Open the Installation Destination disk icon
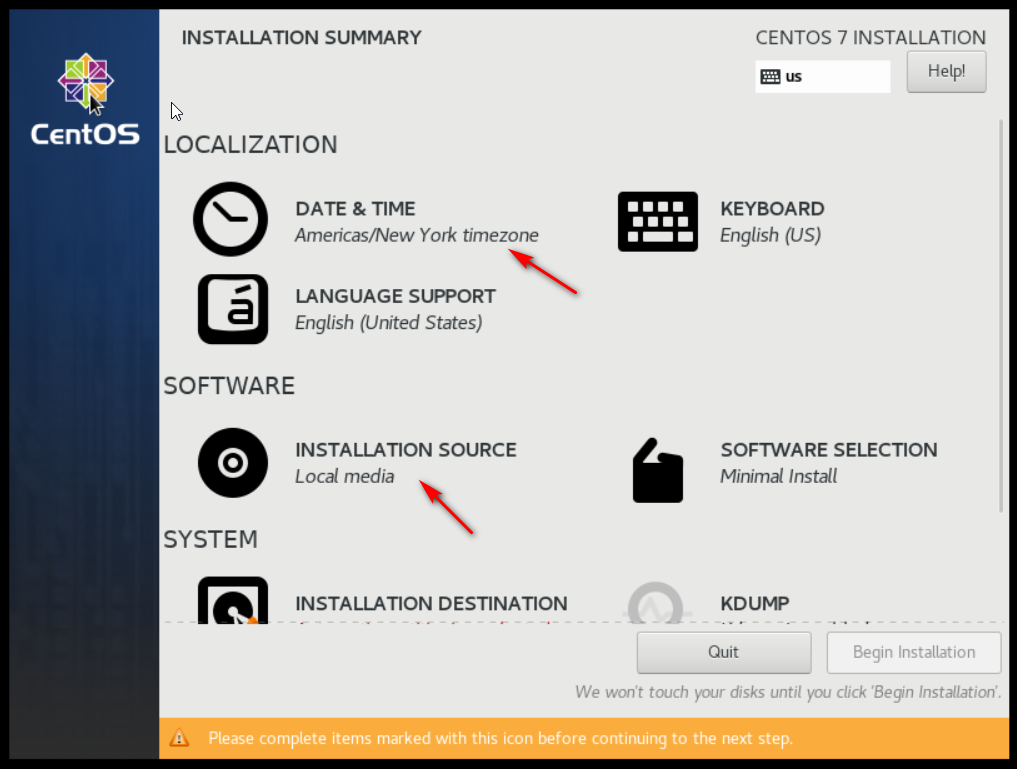This screenshot has height=770, width=1017. pos(233,600)
